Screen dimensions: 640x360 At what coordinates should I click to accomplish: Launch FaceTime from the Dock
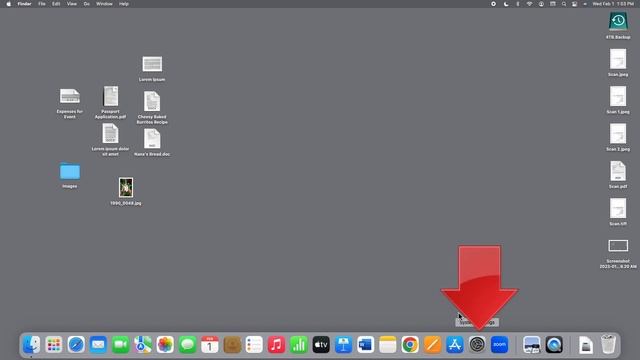click(120, 345)
